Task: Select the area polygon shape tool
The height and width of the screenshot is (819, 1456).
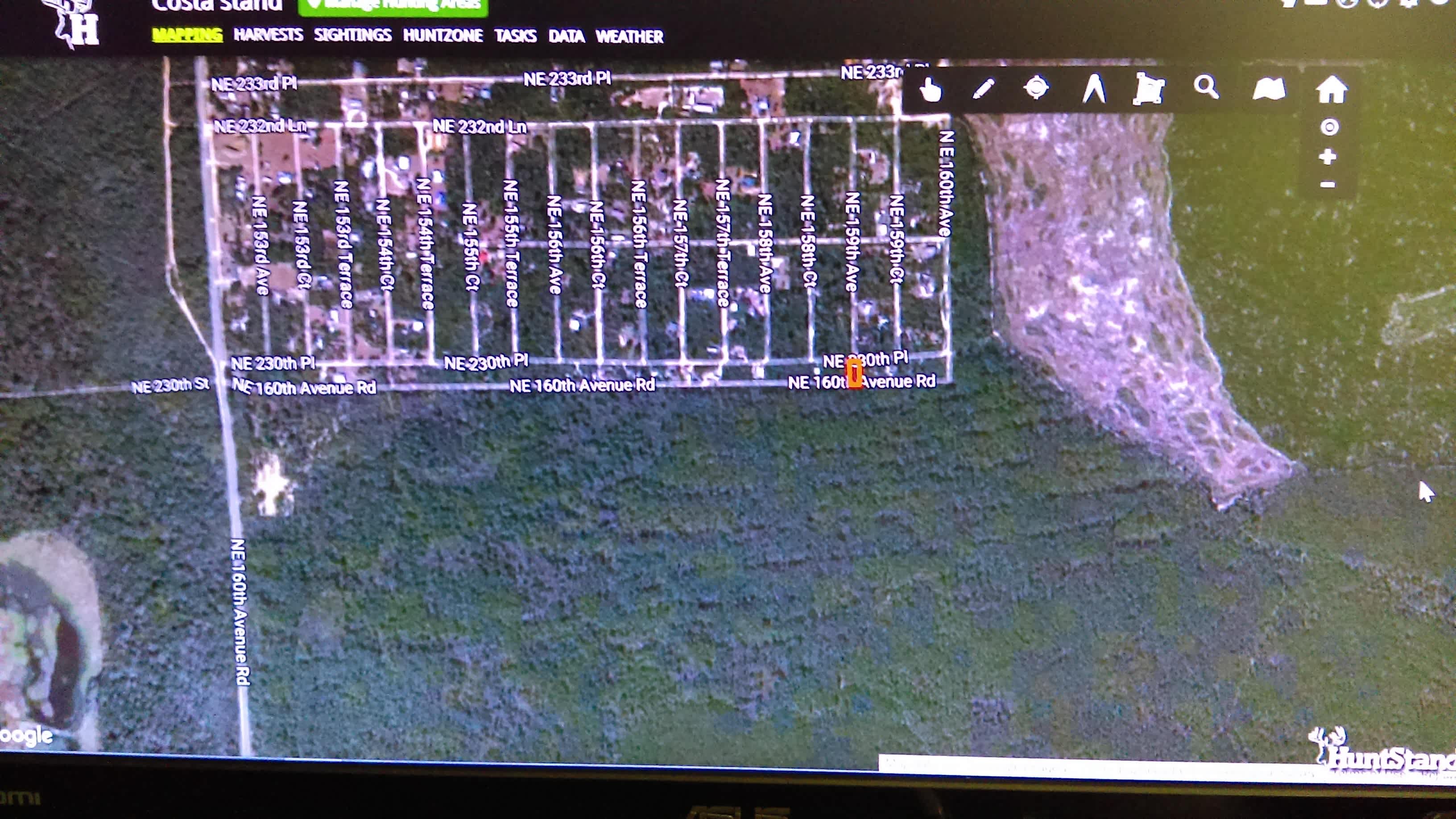Action: pyautogui.click(x=1149, y=89)
